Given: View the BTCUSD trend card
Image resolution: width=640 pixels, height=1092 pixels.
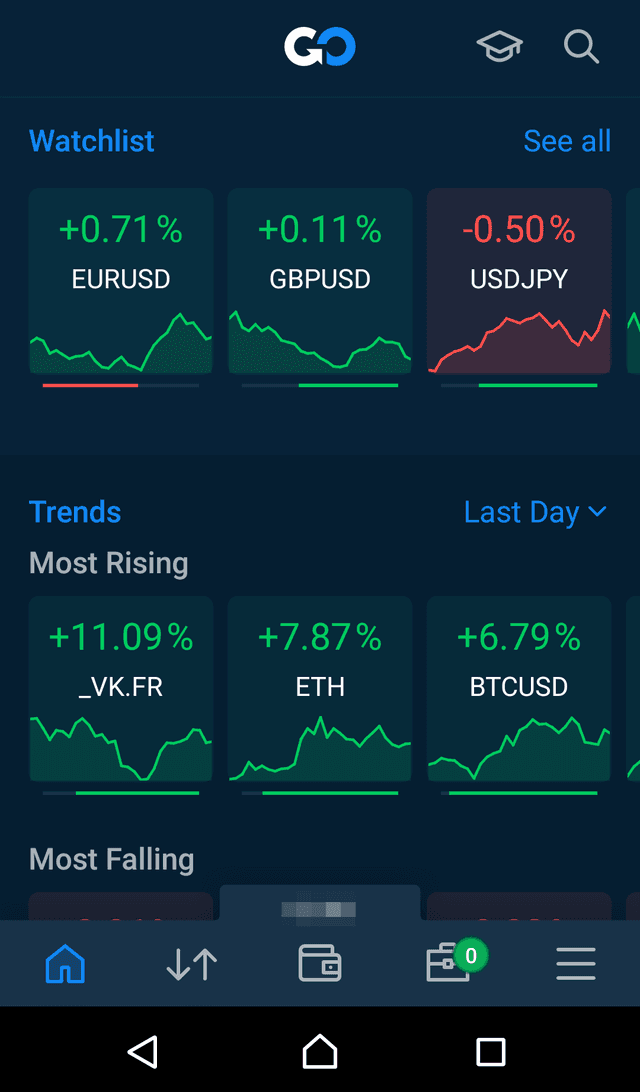Looking at the screenshot, I should tap(518, 690).
